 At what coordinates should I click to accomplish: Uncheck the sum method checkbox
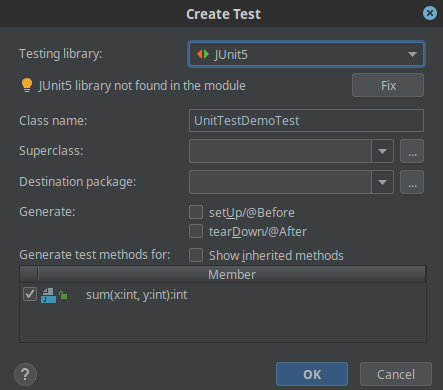[x=30, y=294]
